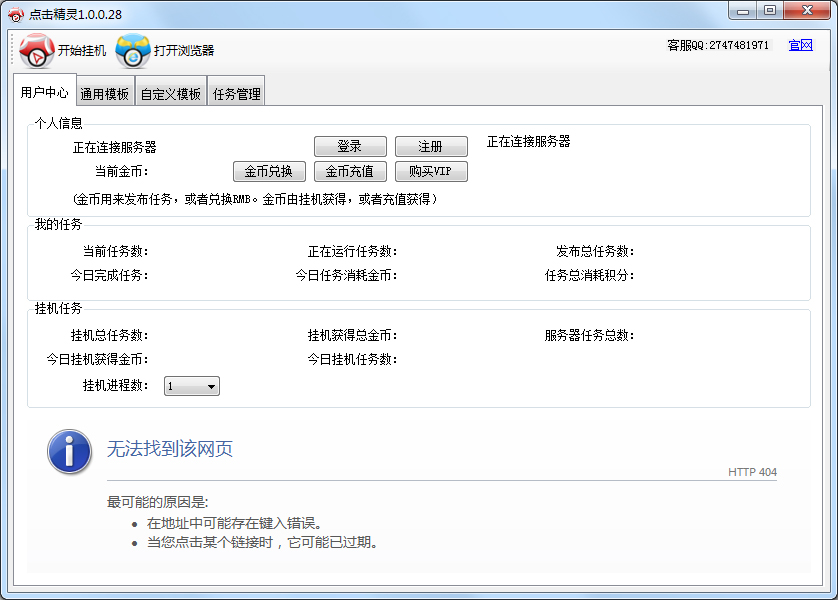Click the 金币充值 button
The image size is (838, 600).
pyautogui.click(x=349, y=170)
